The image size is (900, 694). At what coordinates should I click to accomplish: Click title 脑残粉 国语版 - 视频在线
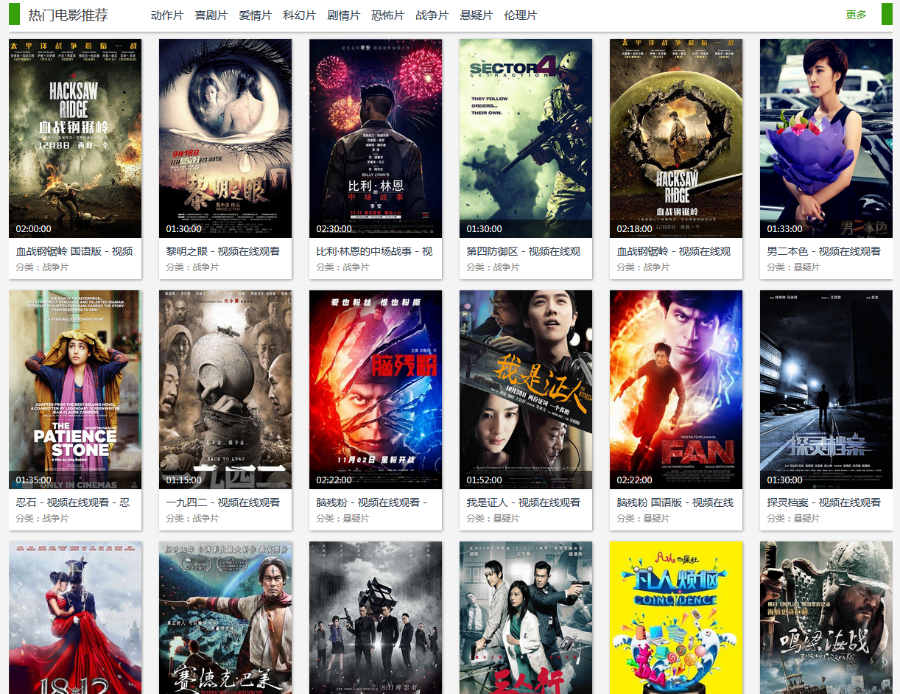pos(676,502)
